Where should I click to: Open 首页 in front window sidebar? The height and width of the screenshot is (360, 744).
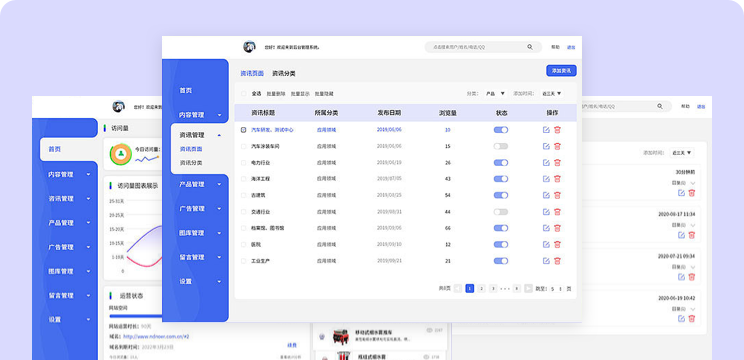point(186,90)
